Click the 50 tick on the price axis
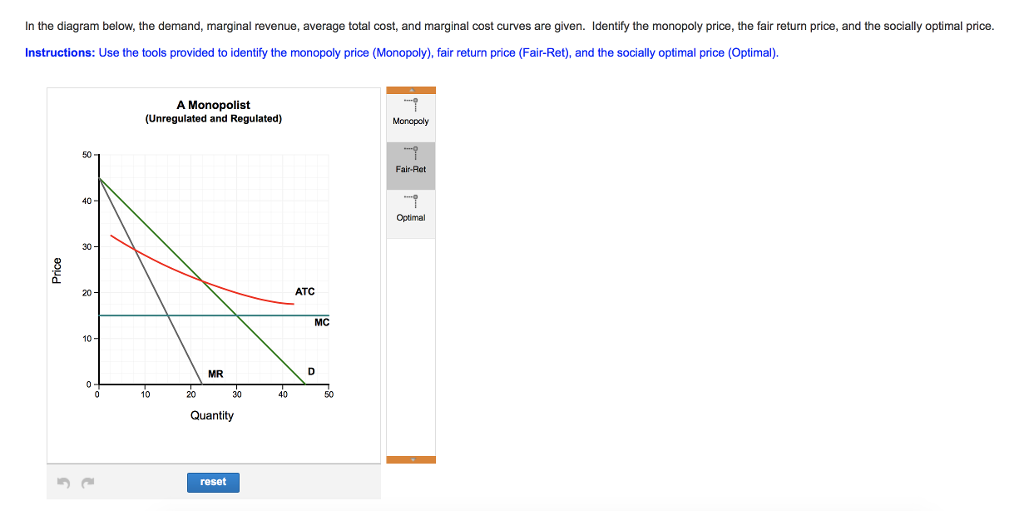This screenshot has width=1024, height=511. (x=88, y=155)
